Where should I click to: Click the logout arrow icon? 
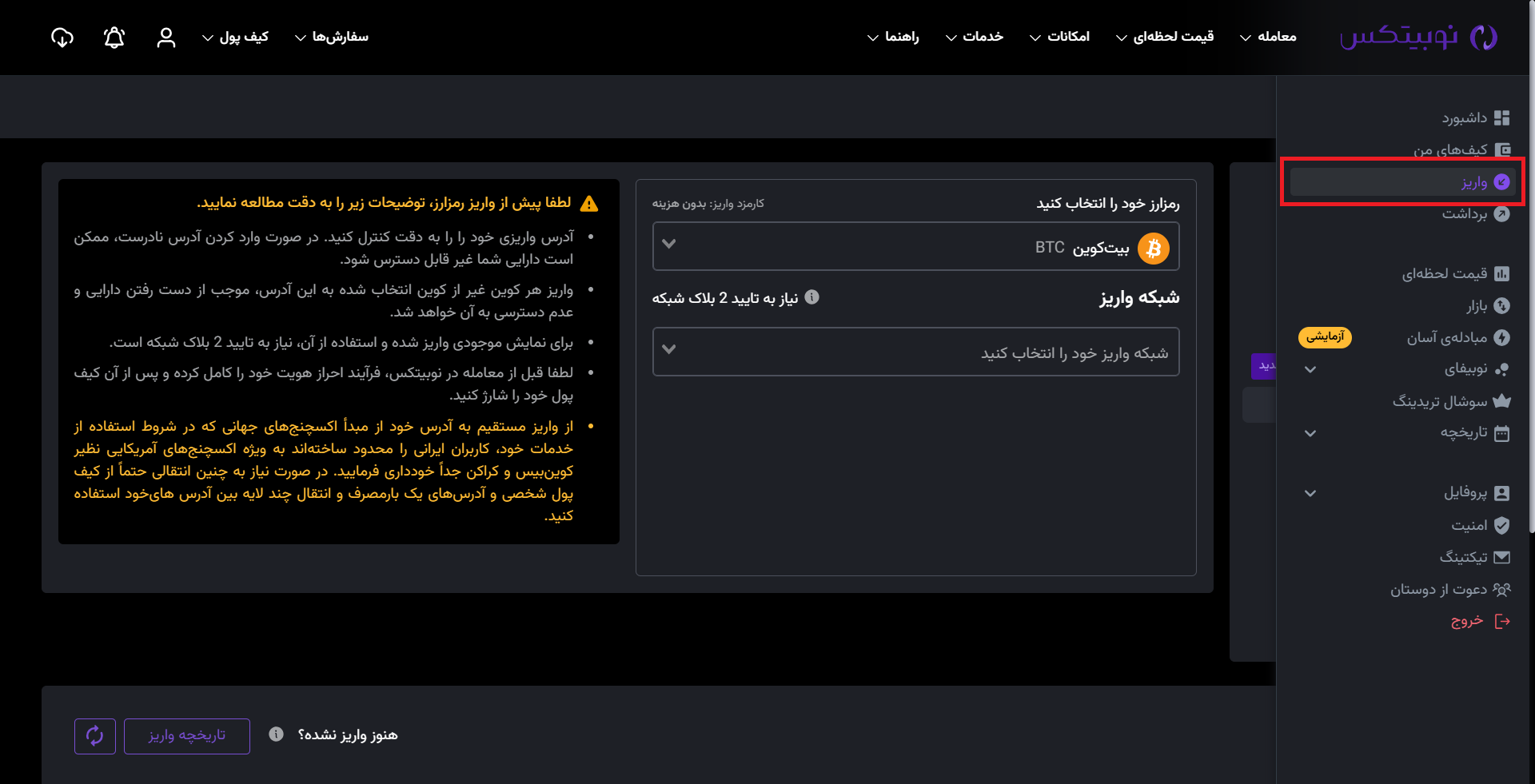tap(1502, 621)
